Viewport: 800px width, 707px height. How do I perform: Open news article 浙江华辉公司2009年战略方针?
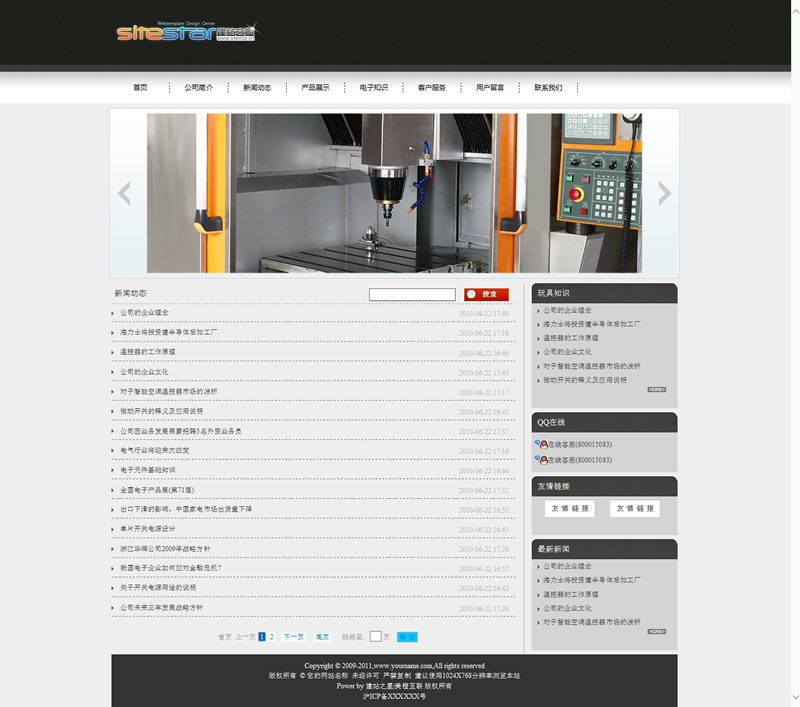[x=165, y=549]
